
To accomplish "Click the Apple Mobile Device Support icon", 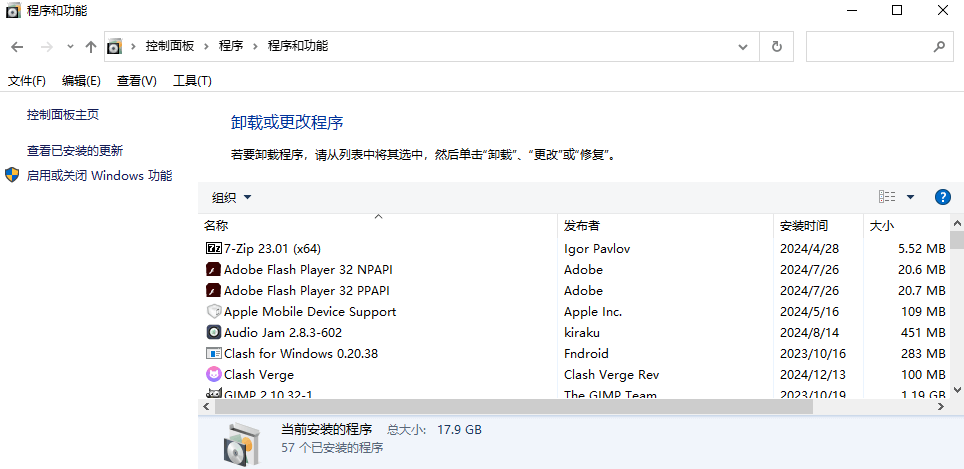I will [213, 311].
